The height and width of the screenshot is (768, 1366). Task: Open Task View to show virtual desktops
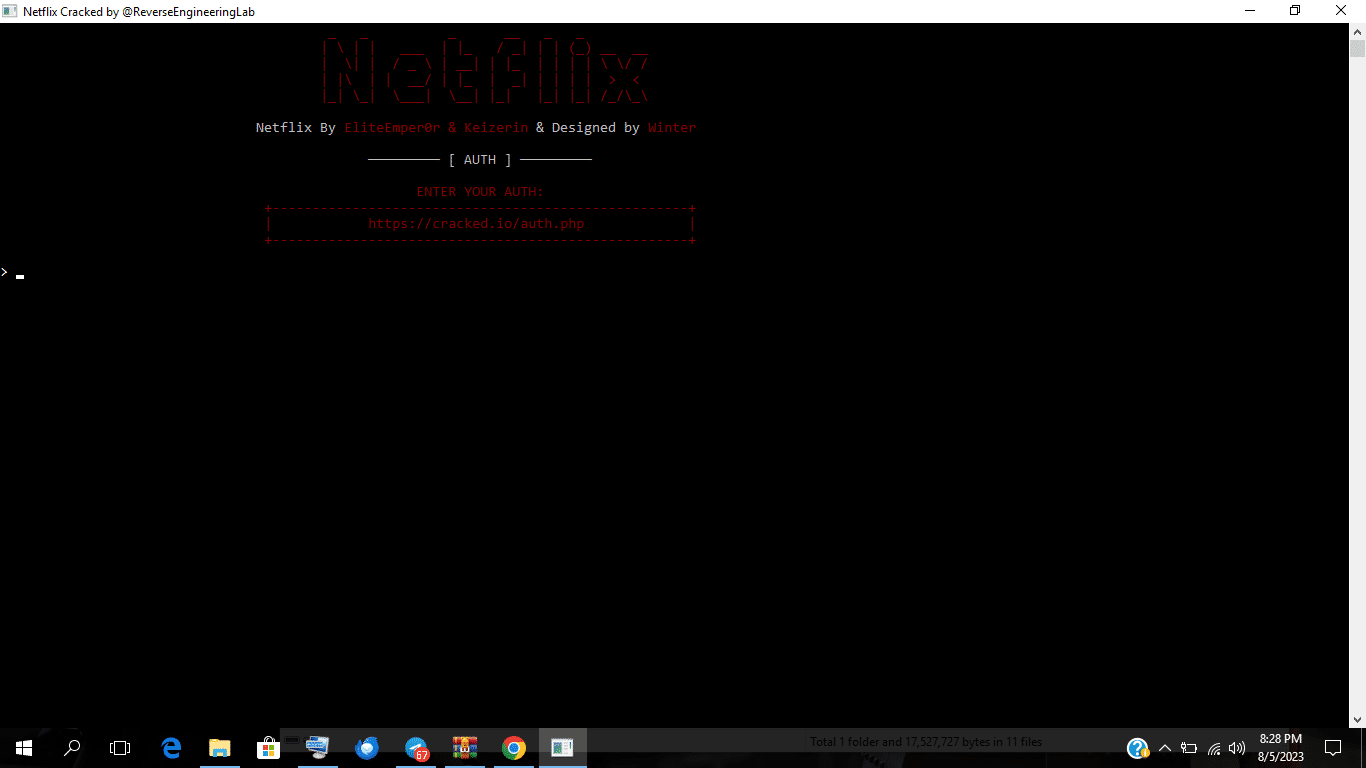tap(119, 747)
